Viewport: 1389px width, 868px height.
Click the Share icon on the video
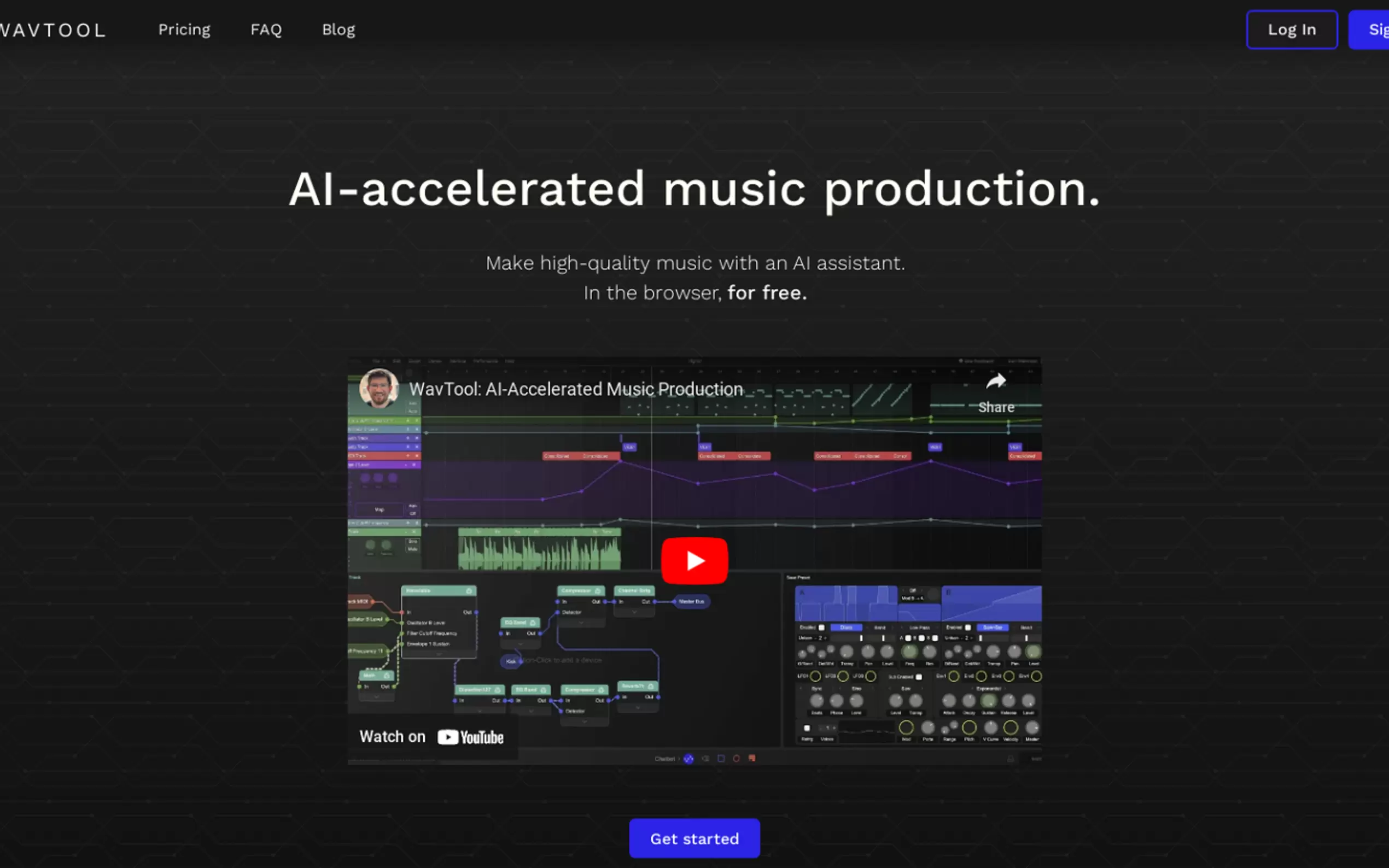coord(997,380)
